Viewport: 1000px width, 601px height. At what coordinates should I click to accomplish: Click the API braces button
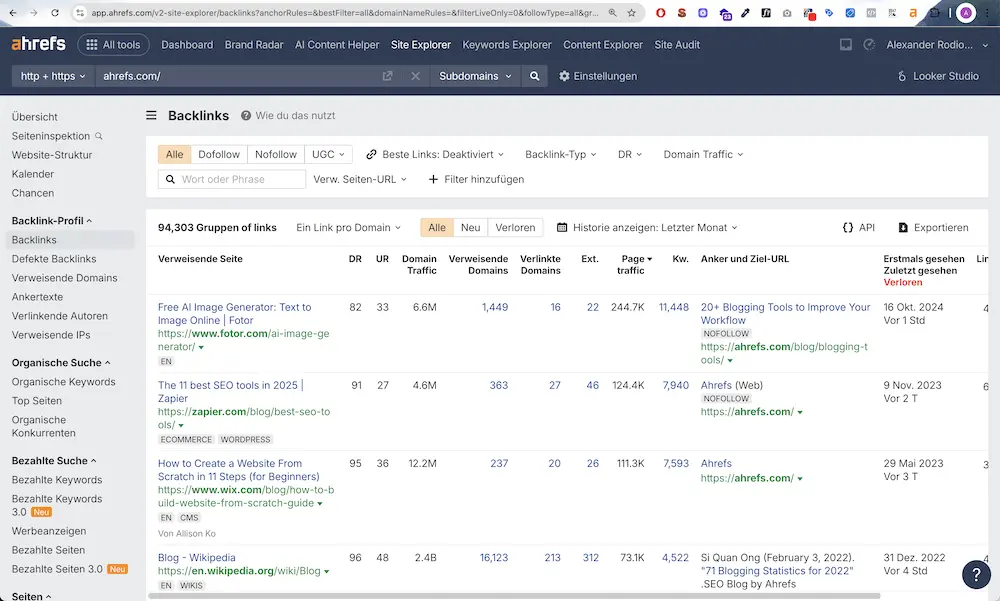[858, 227]
